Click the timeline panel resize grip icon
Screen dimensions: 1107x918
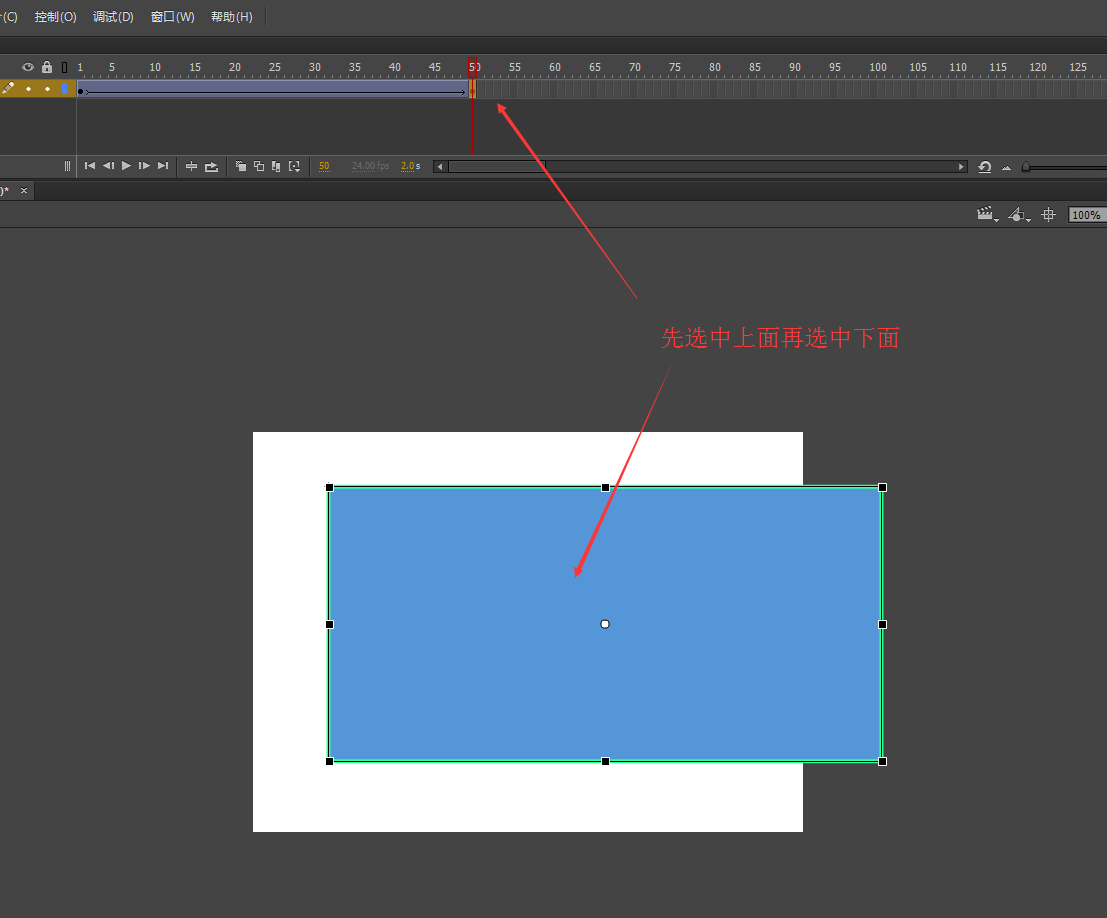[67, 166]
